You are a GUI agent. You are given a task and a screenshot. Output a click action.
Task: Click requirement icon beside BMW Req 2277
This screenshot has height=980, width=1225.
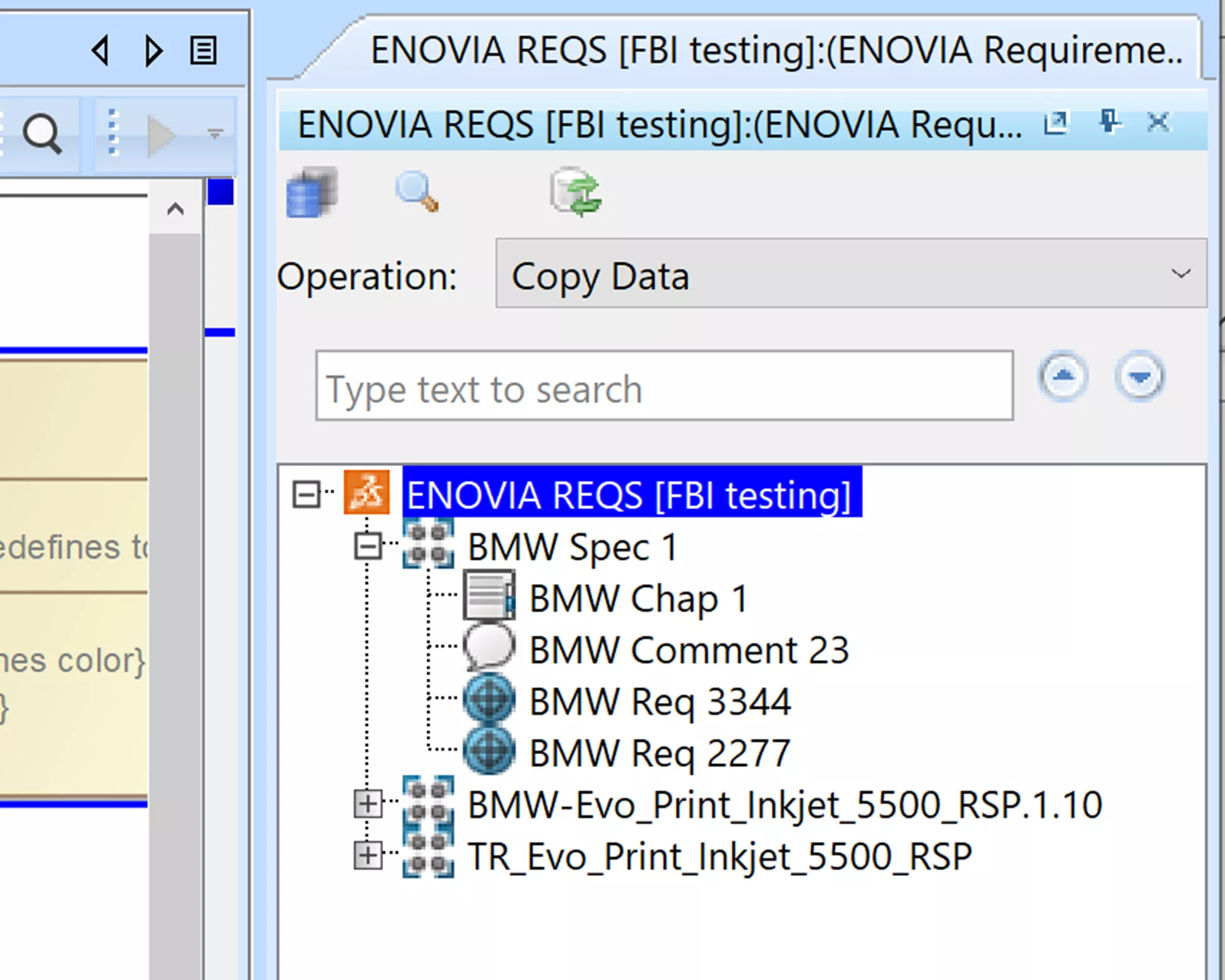489,749
